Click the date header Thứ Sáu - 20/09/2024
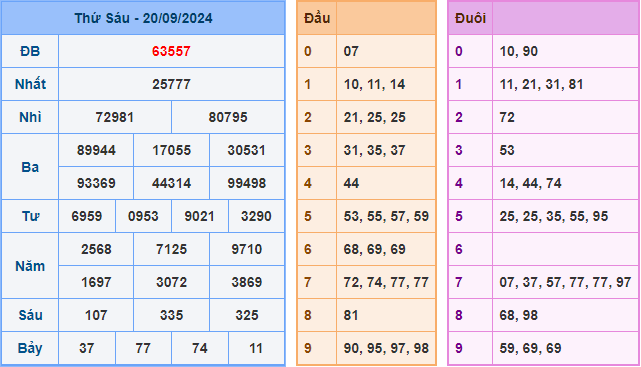The image size is (641, 367). click(143, 18)
